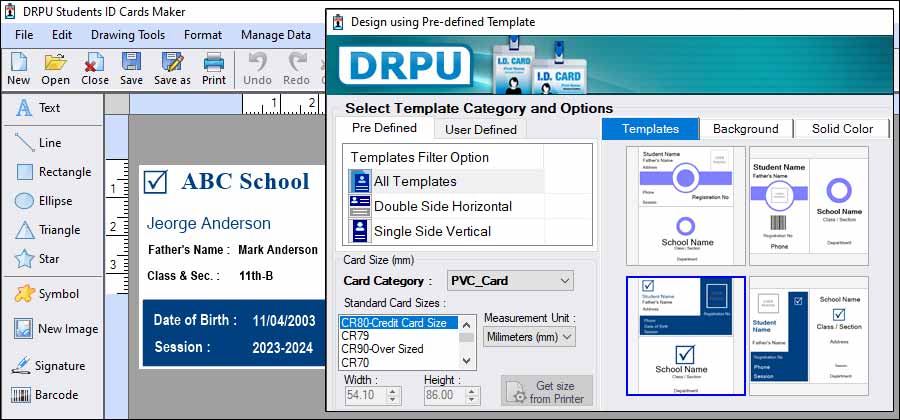This screenshot has height=420, width=900.
Task: Choose the selected blue checkmark template thumbnail
Action: pyautogui.click(x=685, y=336)
